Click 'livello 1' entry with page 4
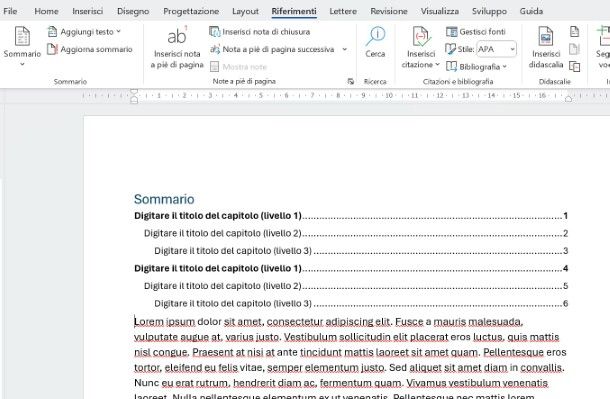Viewport: 610px width, 399px height. 351,268
